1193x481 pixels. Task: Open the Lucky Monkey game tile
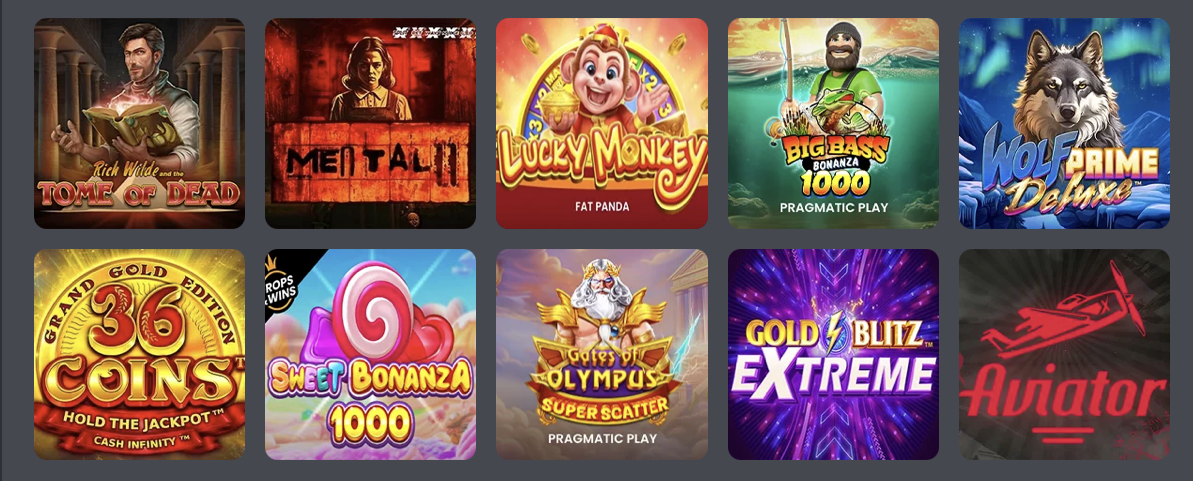(x=602, y=123)
